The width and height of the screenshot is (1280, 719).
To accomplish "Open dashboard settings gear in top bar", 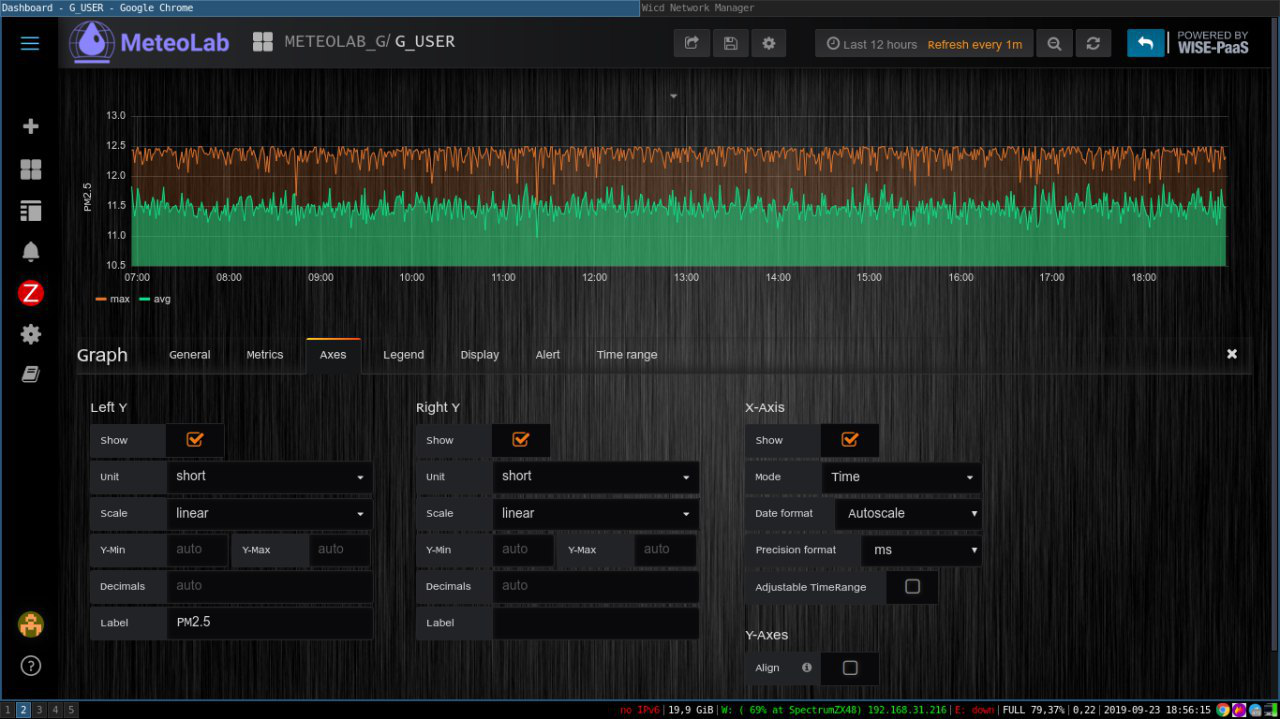I will [x=768, y=43].
